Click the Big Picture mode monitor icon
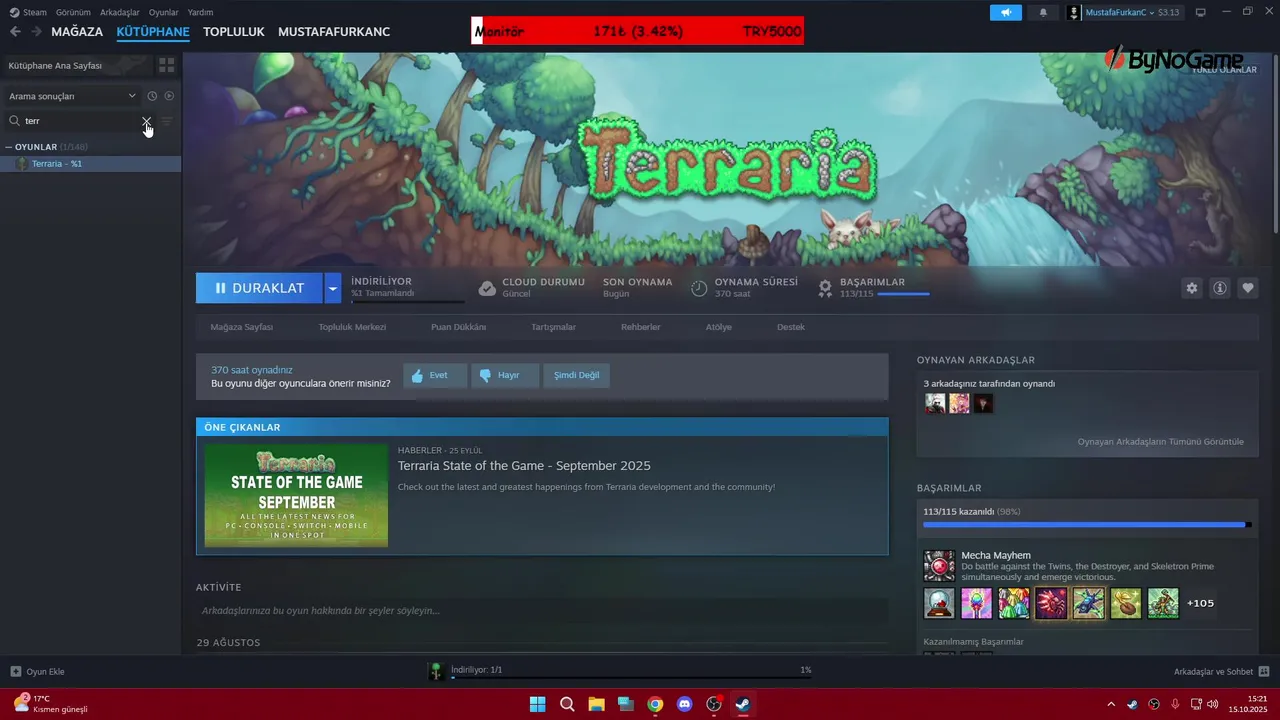 [1201, 12]
